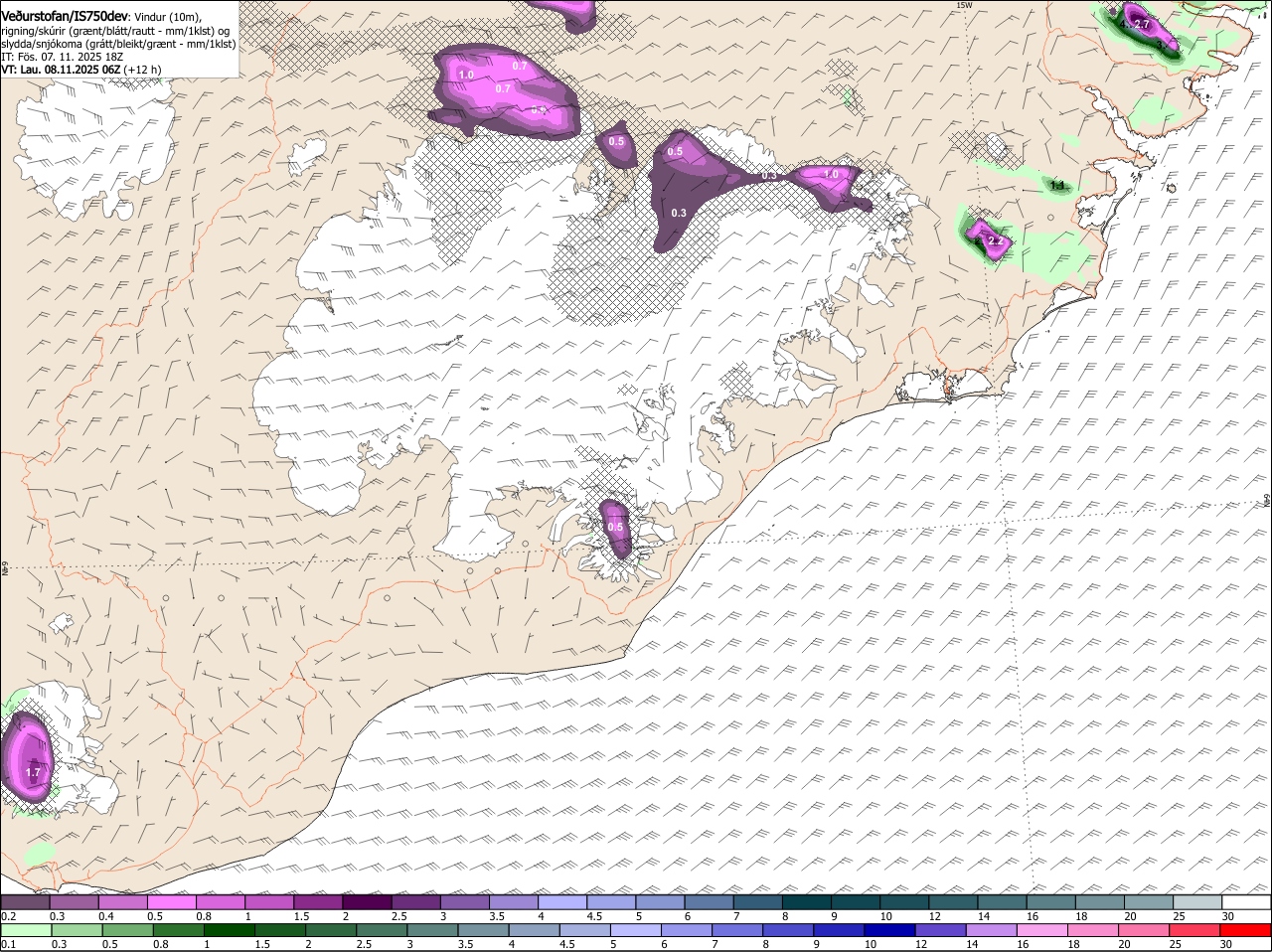Click the slydda/snjókoma legend description line
The width and height of the screenshot is (1272, 952).
118,44
